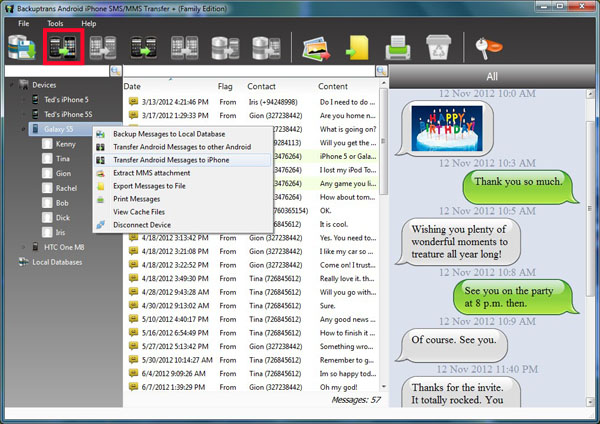Click the contact icon next to Kenny
The height and width of the screenshot is (424, 600).
47,144
